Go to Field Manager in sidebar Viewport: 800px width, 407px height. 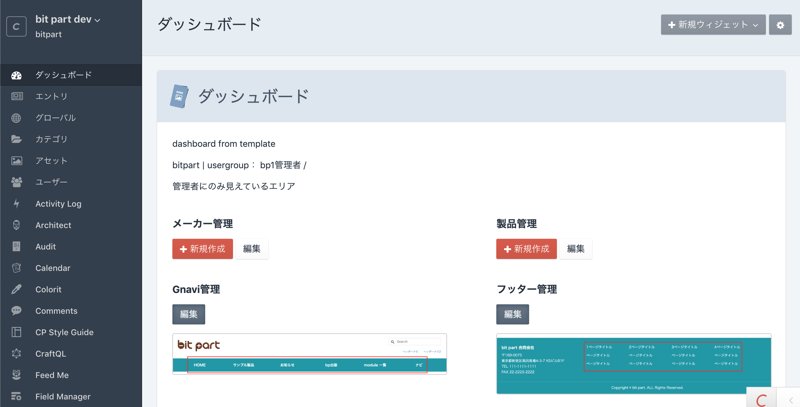click(x=62, y=397)
